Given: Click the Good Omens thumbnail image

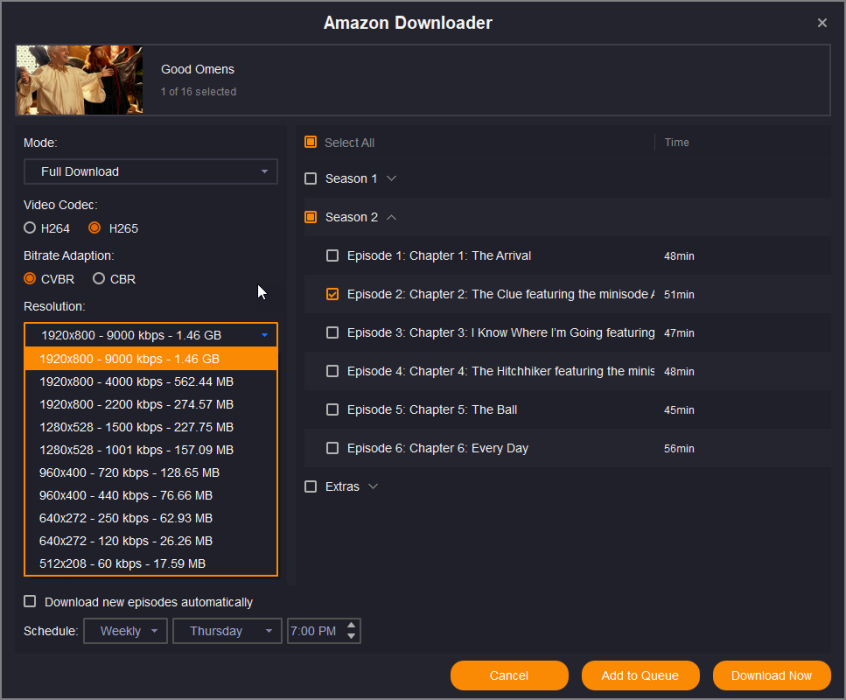Looking at the screenshot, I should point(80,80).
